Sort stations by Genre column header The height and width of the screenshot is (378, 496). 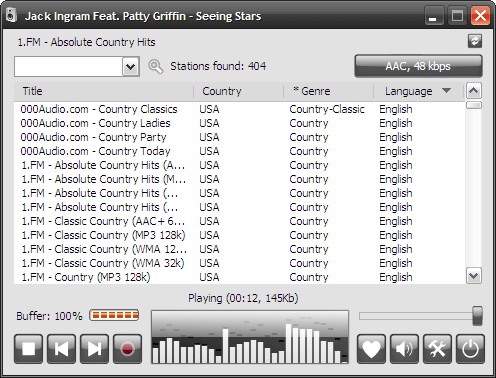[x=328, y=91]
